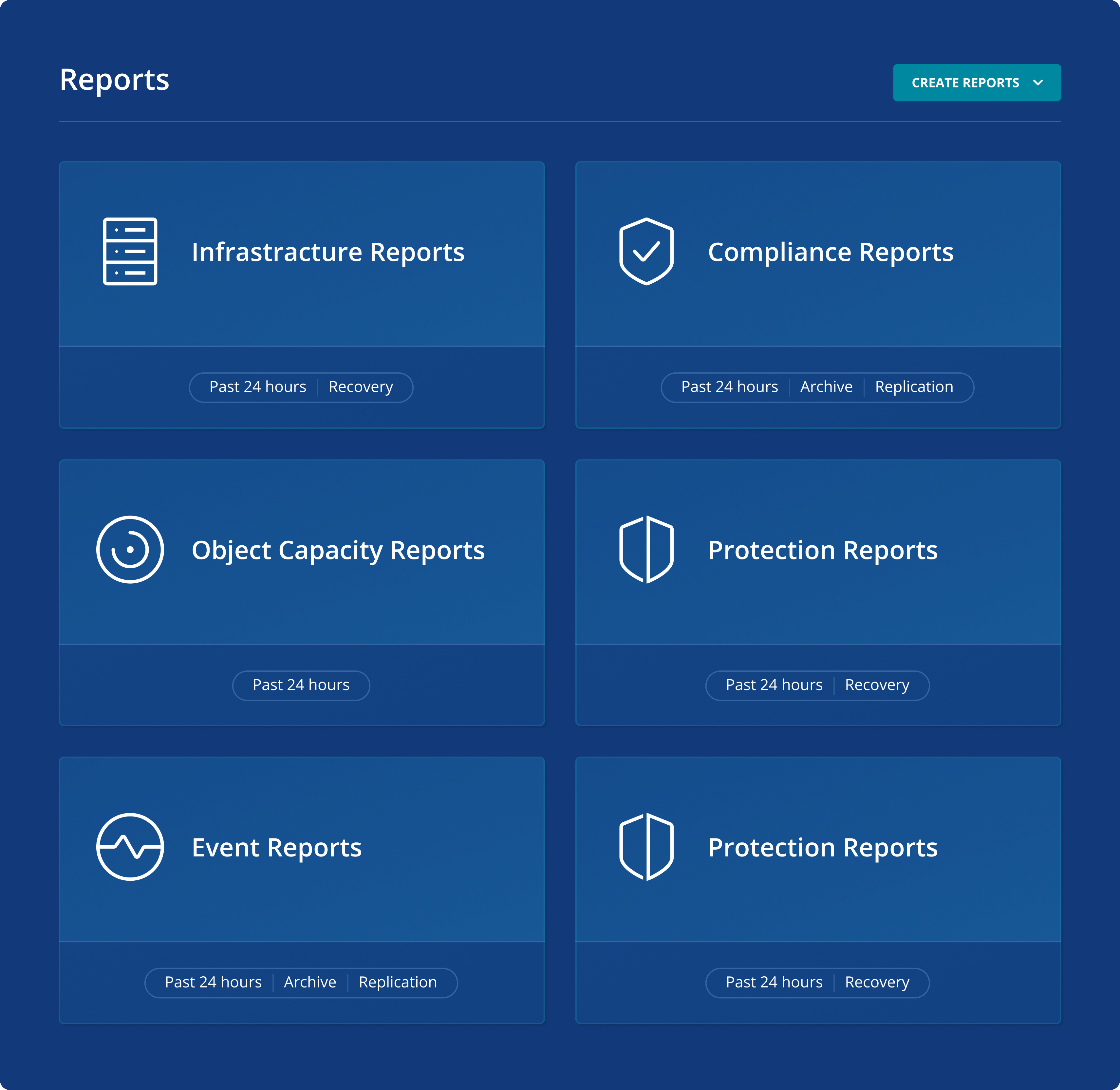Select Recovery tag in Protection card beside Object Capacity

tap(877, 685)
